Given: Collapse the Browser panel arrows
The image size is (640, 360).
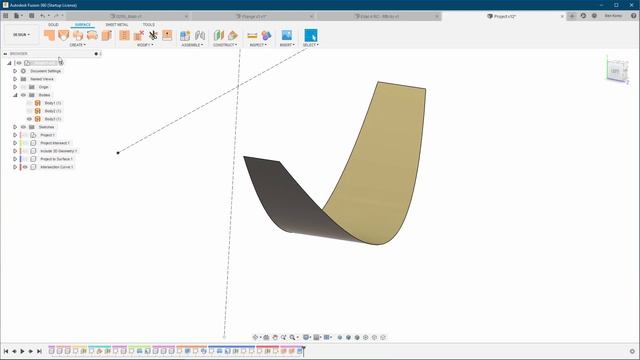Looking at the screenshot, I should point(5,53).
